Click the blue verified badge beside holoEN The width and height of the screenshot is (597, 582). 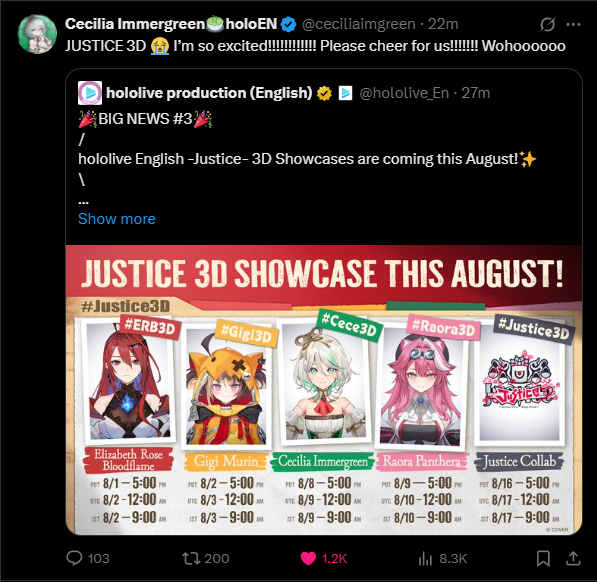pos(288,24)
